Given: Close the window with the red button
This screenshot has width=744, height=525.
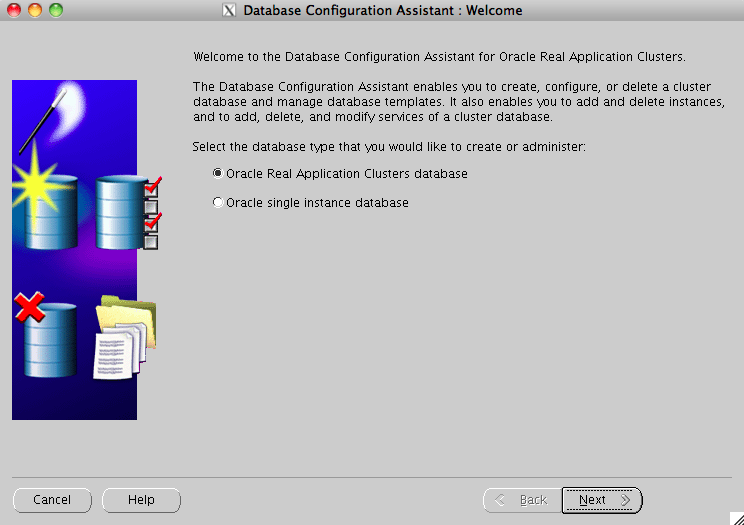Looking at the screenshot, I should click(x=14, y=11).
